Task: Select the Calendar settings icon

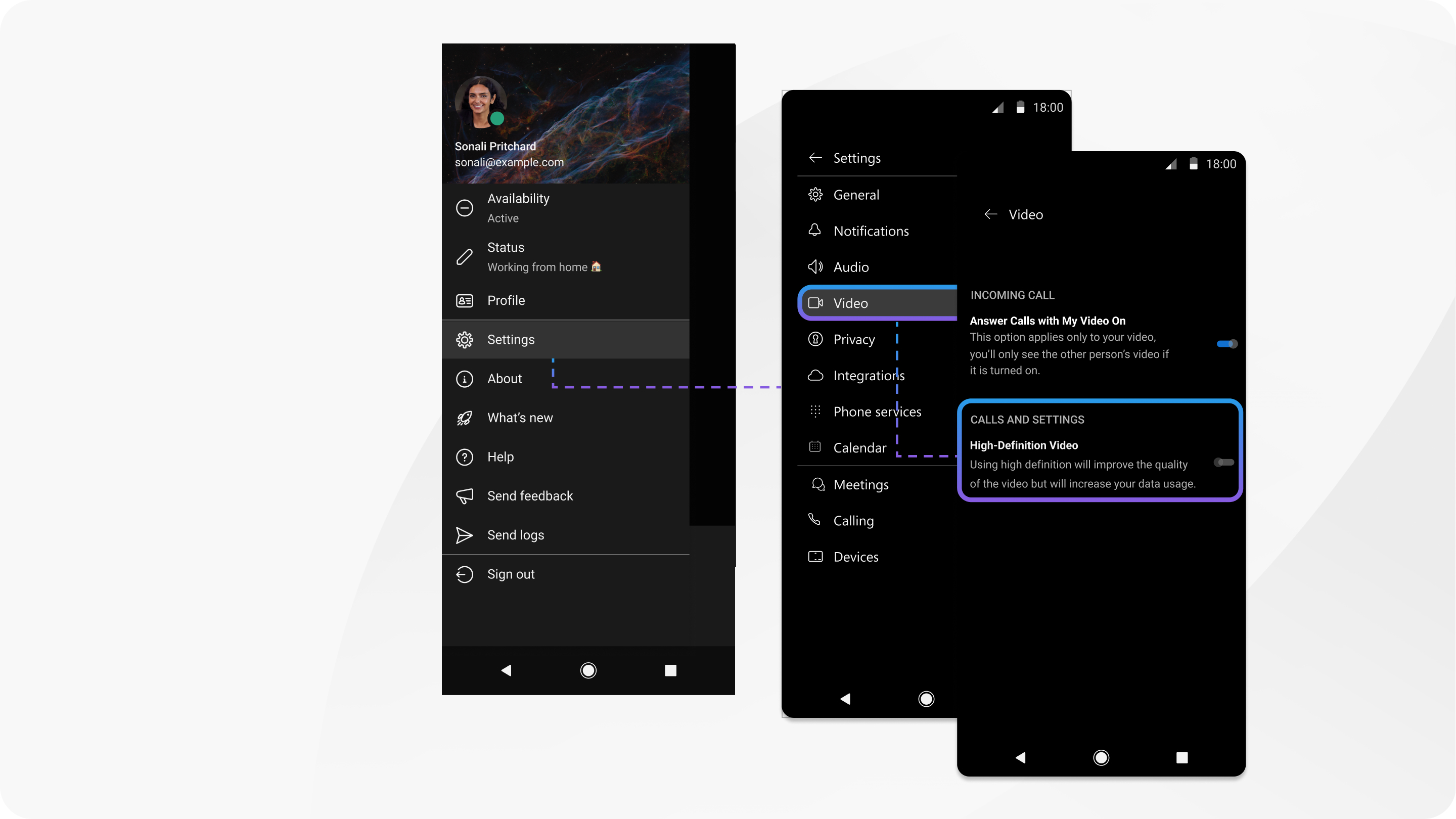Action: point(816,447)
